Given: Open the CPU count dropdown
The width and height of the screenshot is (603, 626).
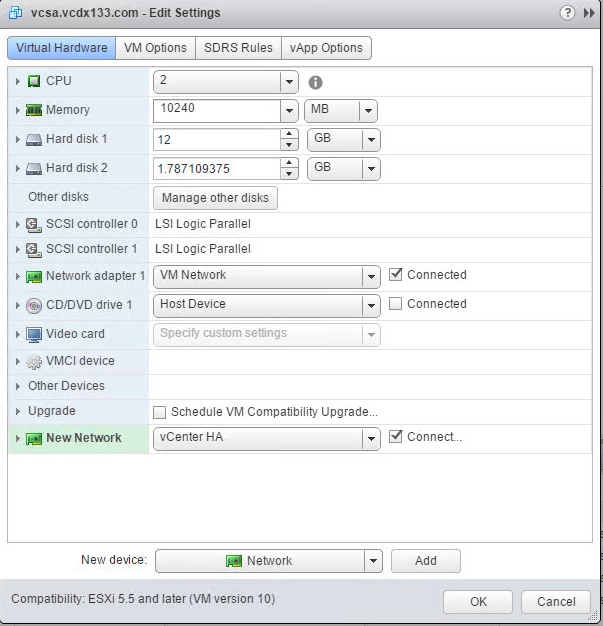Looking at the screenshot, I should pos(289,82).
